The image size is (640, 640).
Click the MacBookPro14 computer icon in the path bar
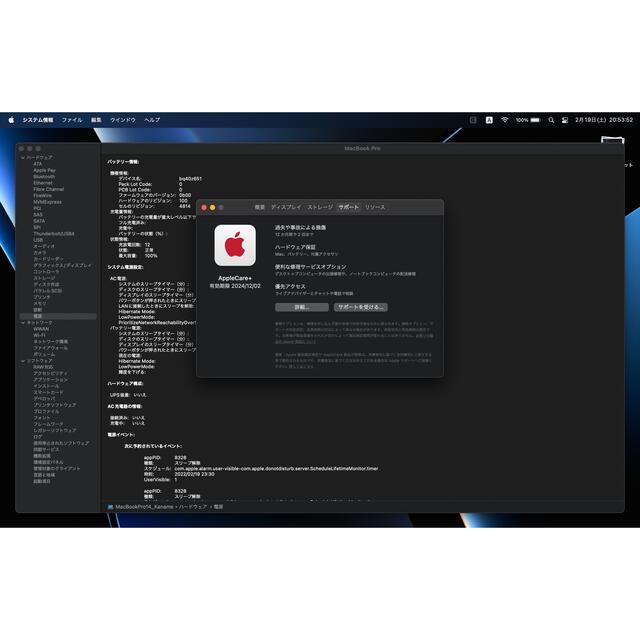coord(110,507)
